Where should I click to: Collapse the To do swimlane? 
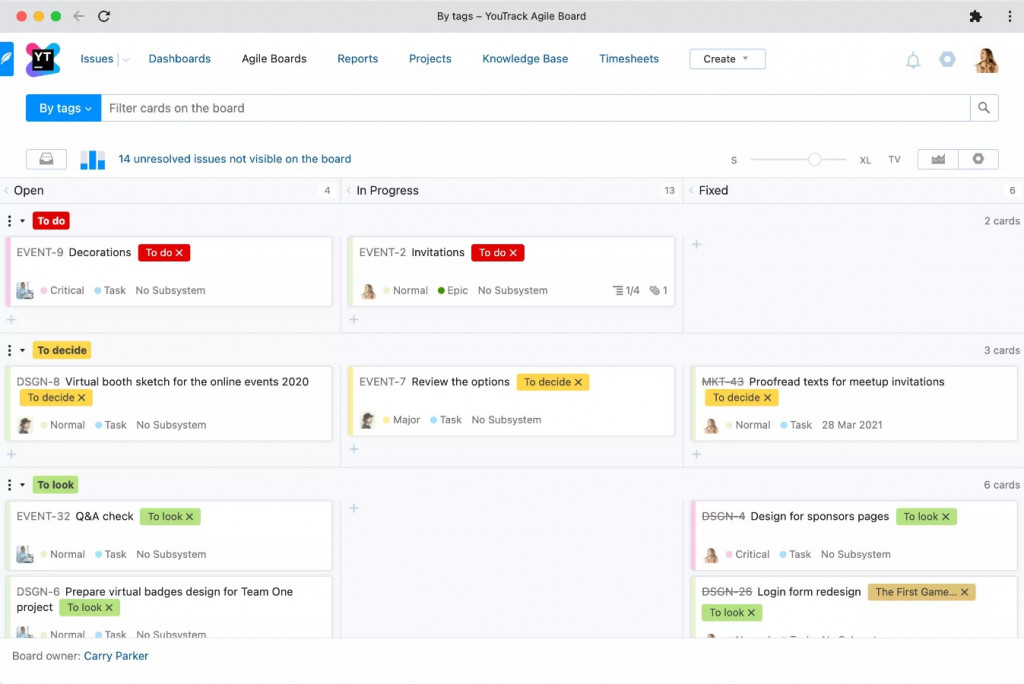22,221
